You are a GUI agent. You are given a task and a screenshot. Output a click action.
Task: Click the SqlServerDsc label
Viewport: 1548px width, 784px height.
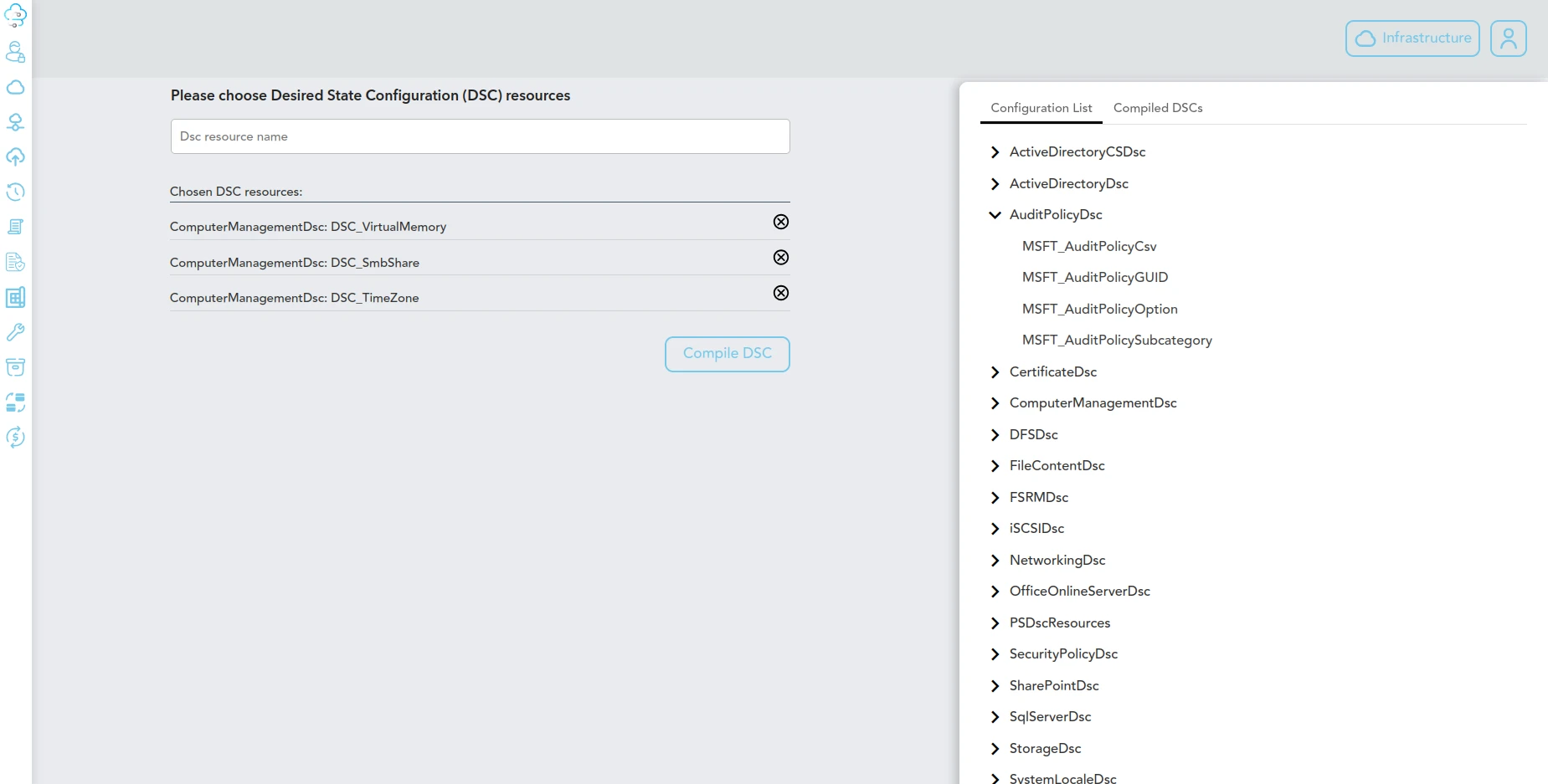[1051, 716]
